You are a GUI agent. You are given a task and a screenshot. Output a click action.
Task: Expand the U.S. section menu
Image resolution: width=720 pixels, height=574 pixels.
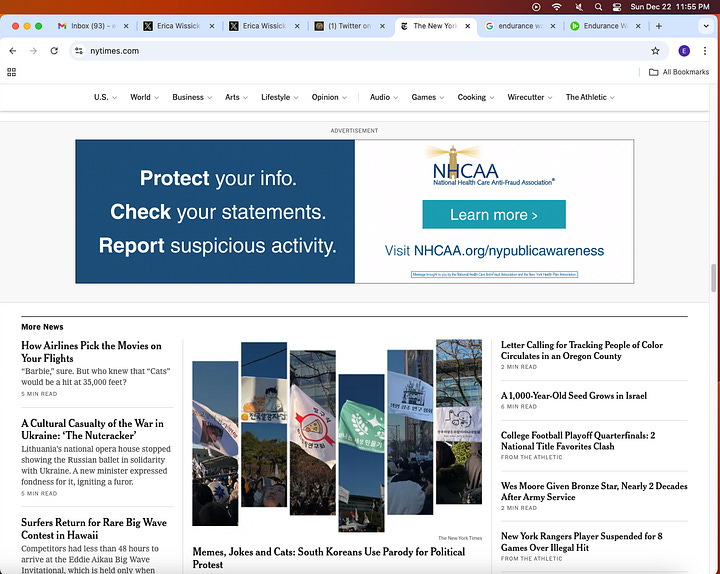[105, 97]
